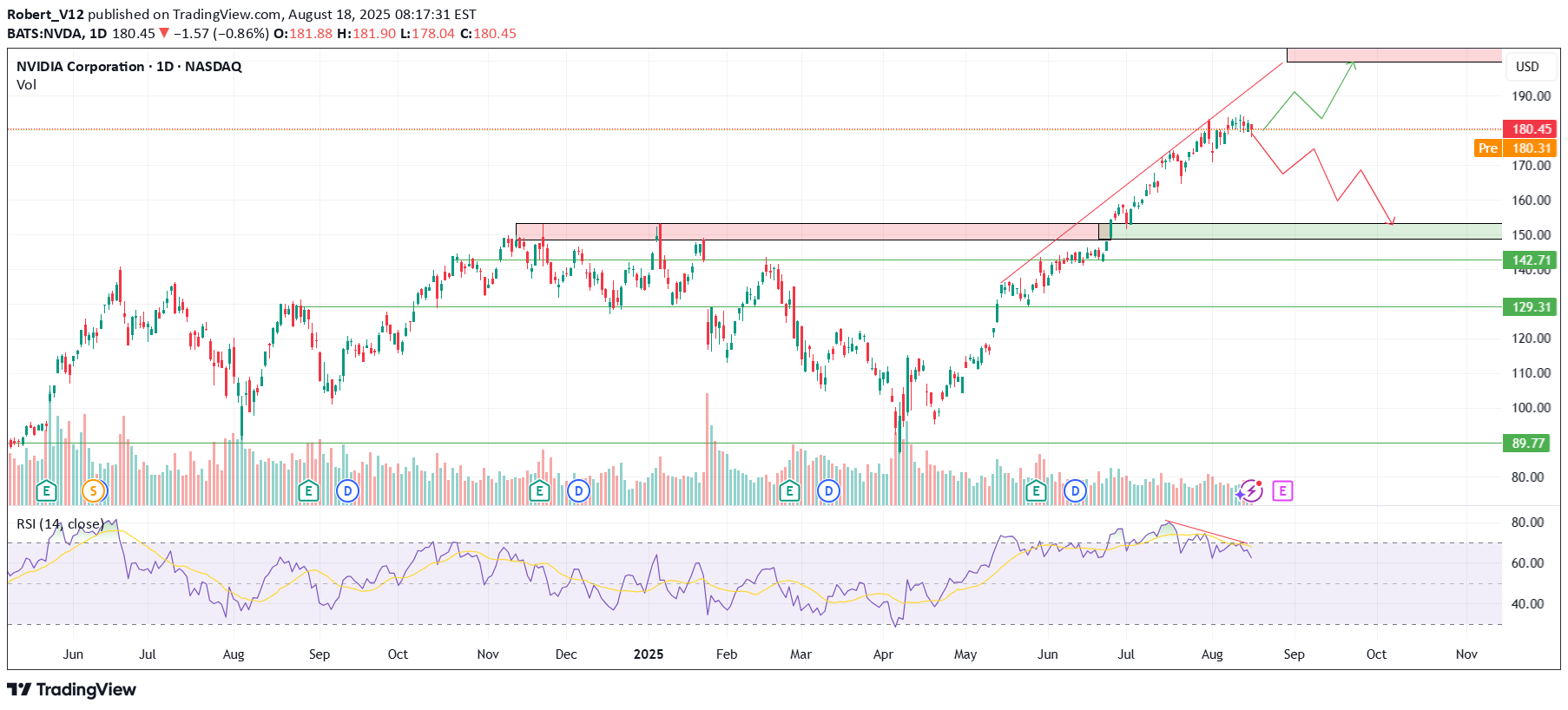Click the 40.00 label on the RSI axis
1568x710 pixels.
click(x=1527, y=603)
